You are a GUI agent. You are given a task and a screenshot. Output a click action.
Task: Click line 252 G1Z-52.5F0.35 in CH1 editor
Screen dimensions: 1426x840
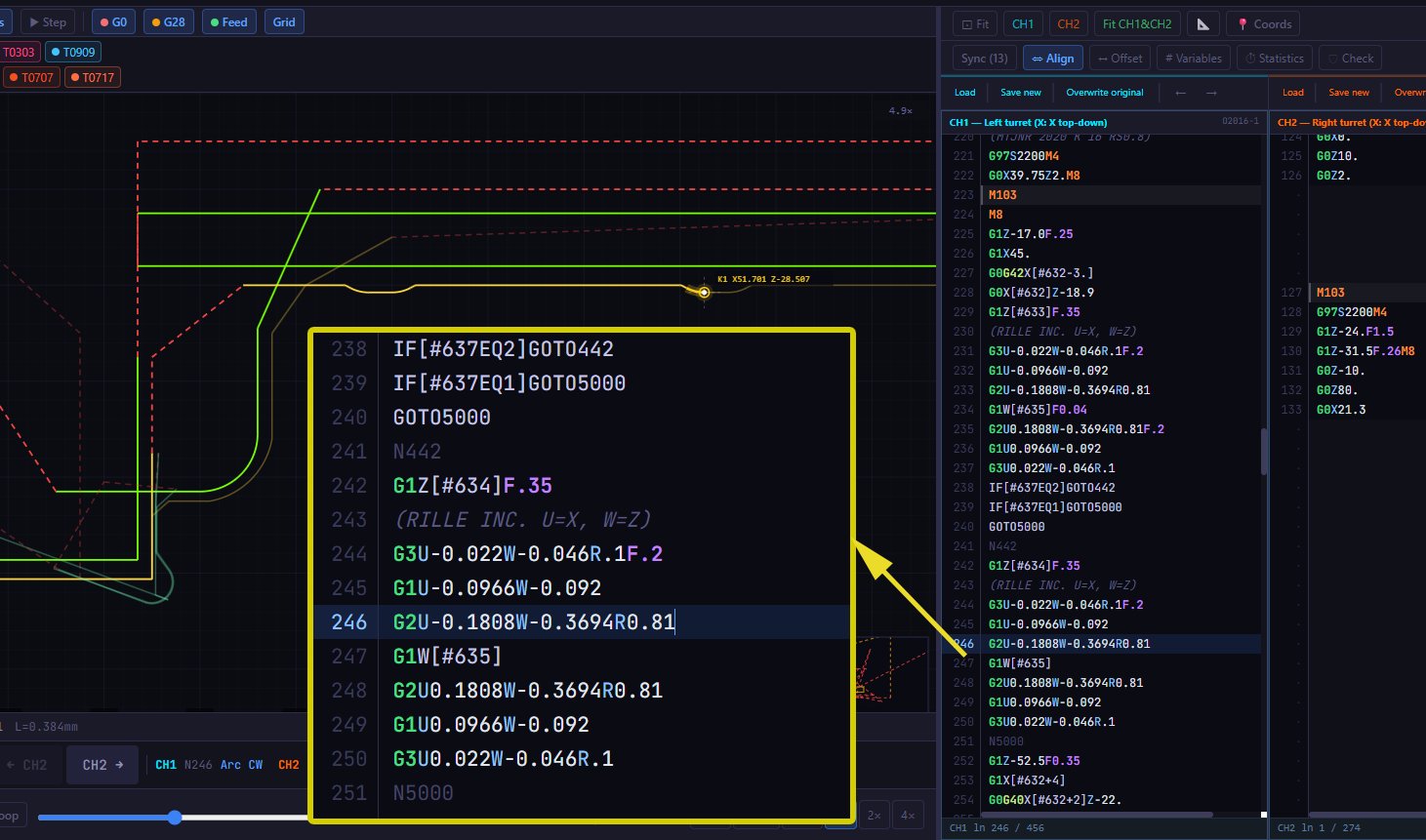click(1034, 761)
